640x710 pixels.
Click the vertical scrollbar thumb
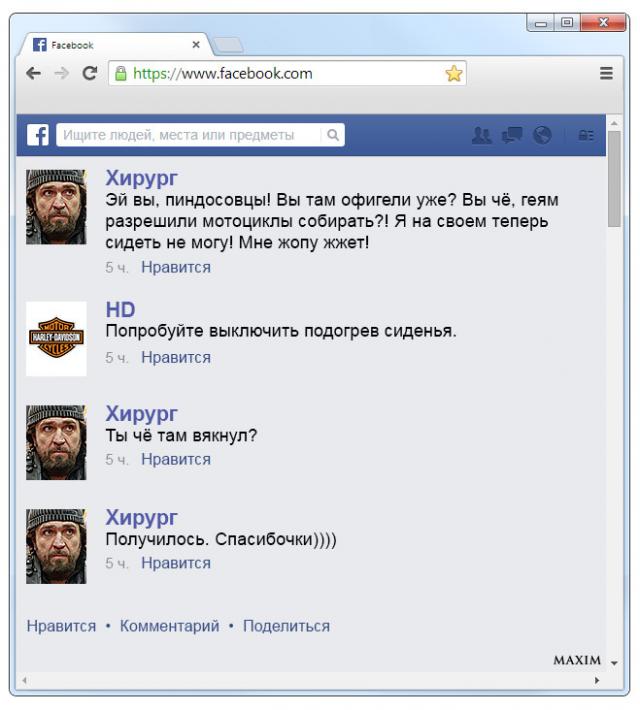pyautogui.click(x=614, y=179)
